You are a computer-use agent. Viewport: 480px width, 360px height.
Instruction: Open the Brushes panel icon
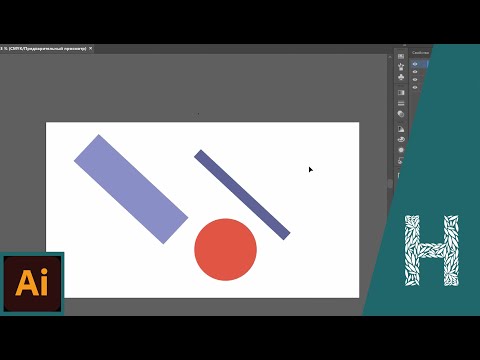[x=401, y=67]
